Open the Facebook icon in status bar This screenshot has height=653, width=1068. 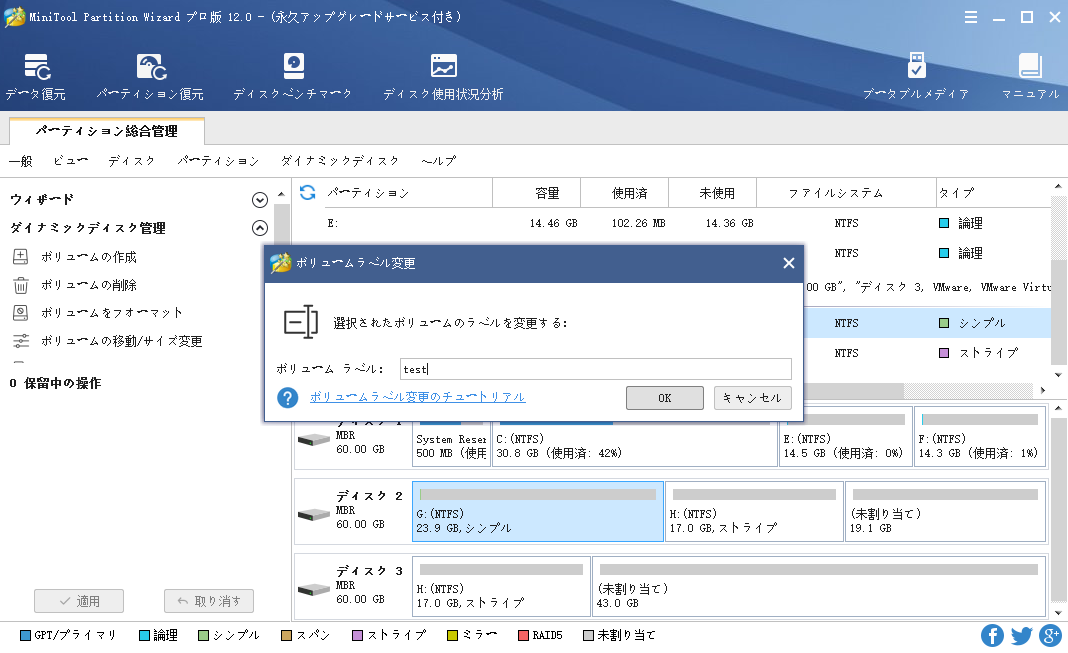click(x=992, y=635)
